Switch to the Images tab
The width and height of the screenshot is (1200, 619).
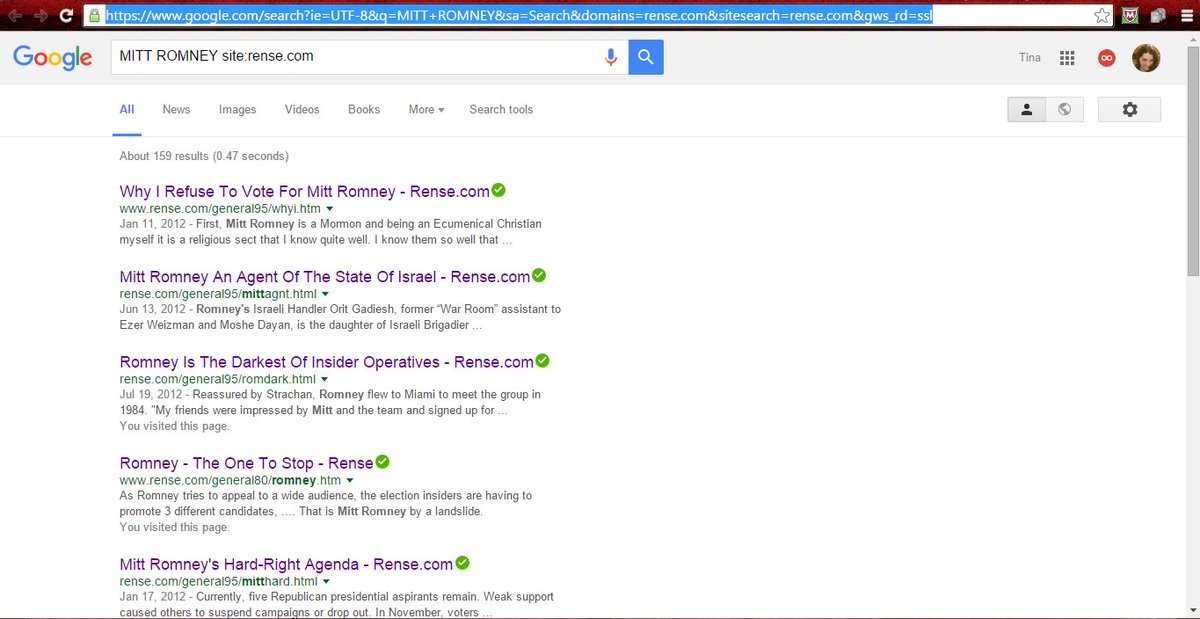tap(237, 110)
